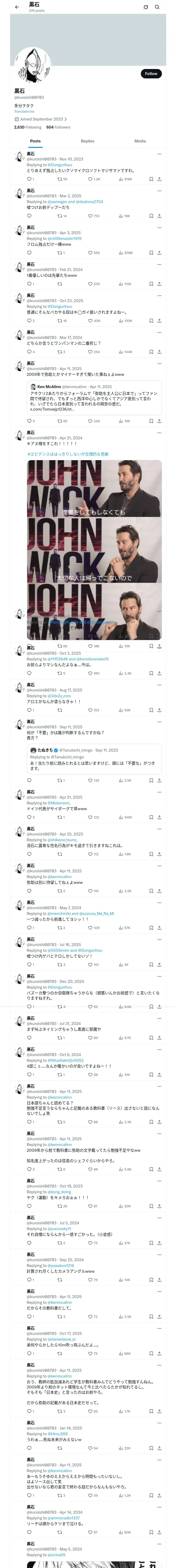Click the back arrow icon at top
Image resolution: width=176 pixels, height=1568 pixels.
click(x=17, y=7)
